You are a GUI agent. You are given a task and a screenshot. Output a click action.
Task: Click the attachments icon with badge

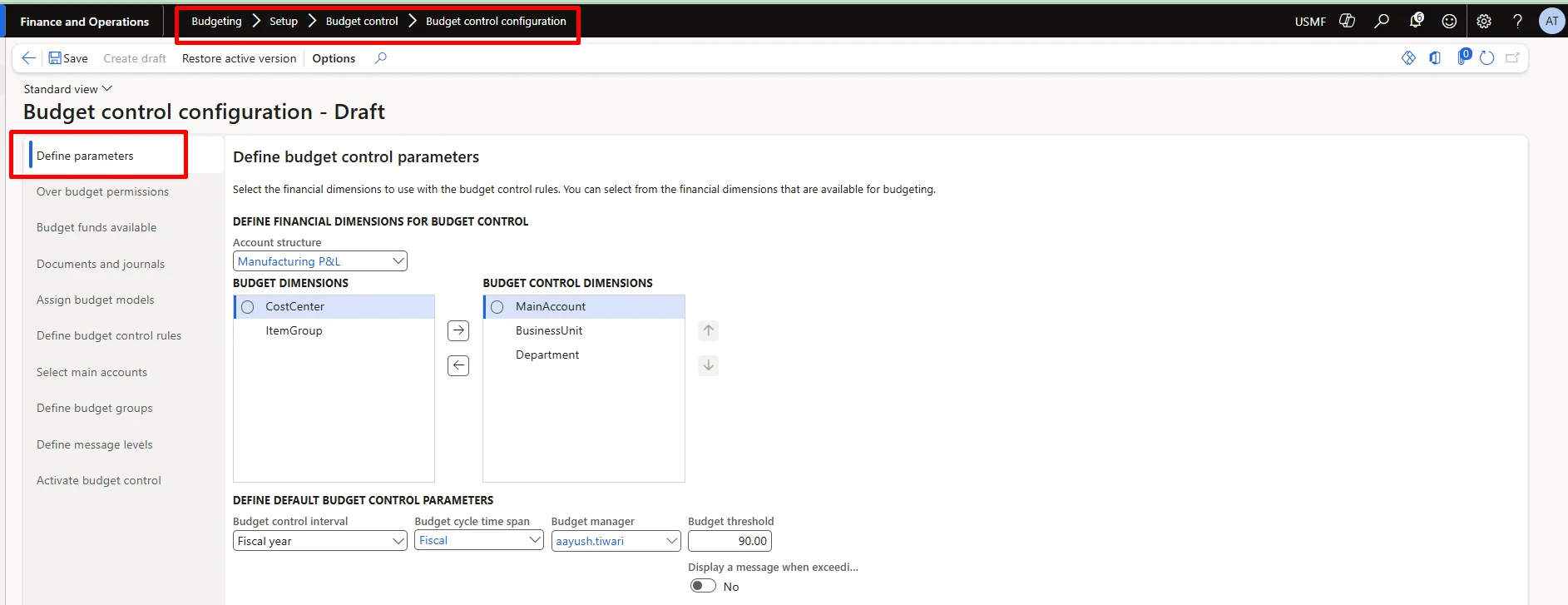tap(1464, 57)
